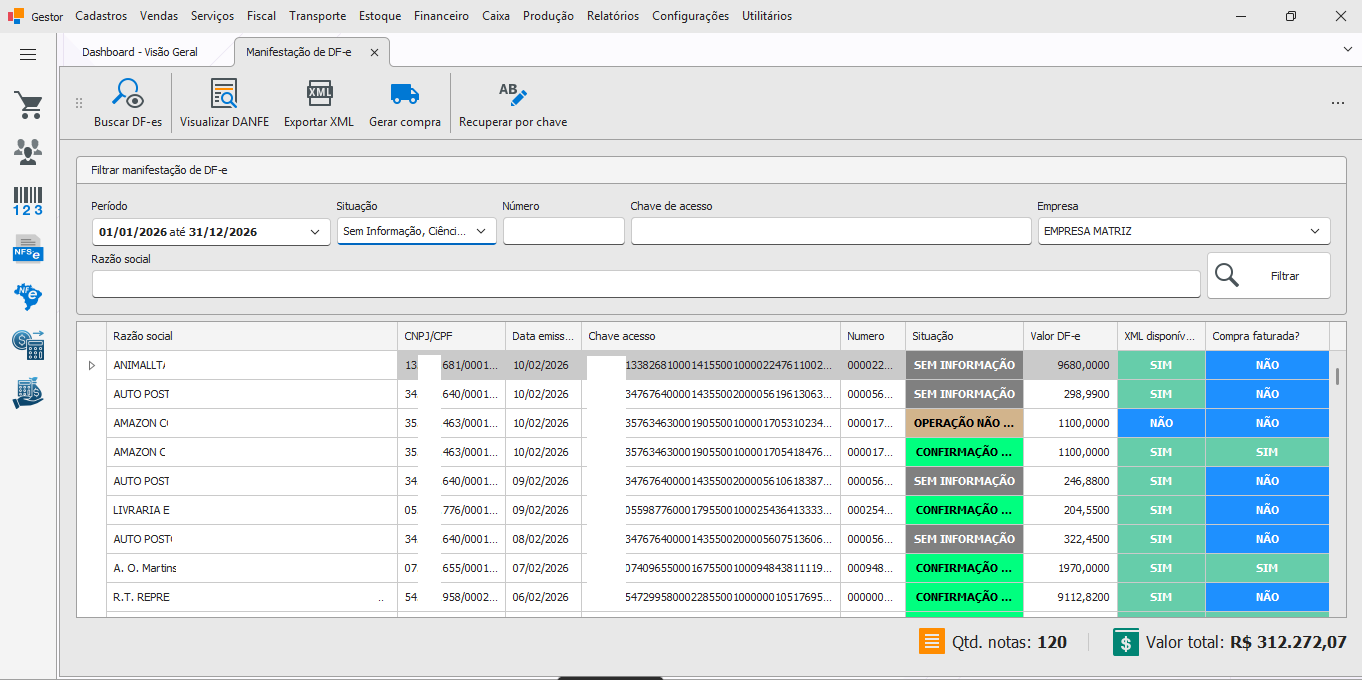Open the cash register sidebar icon
The width and height of the screenshot is (1362, 680).
click(x=28, y=393)
